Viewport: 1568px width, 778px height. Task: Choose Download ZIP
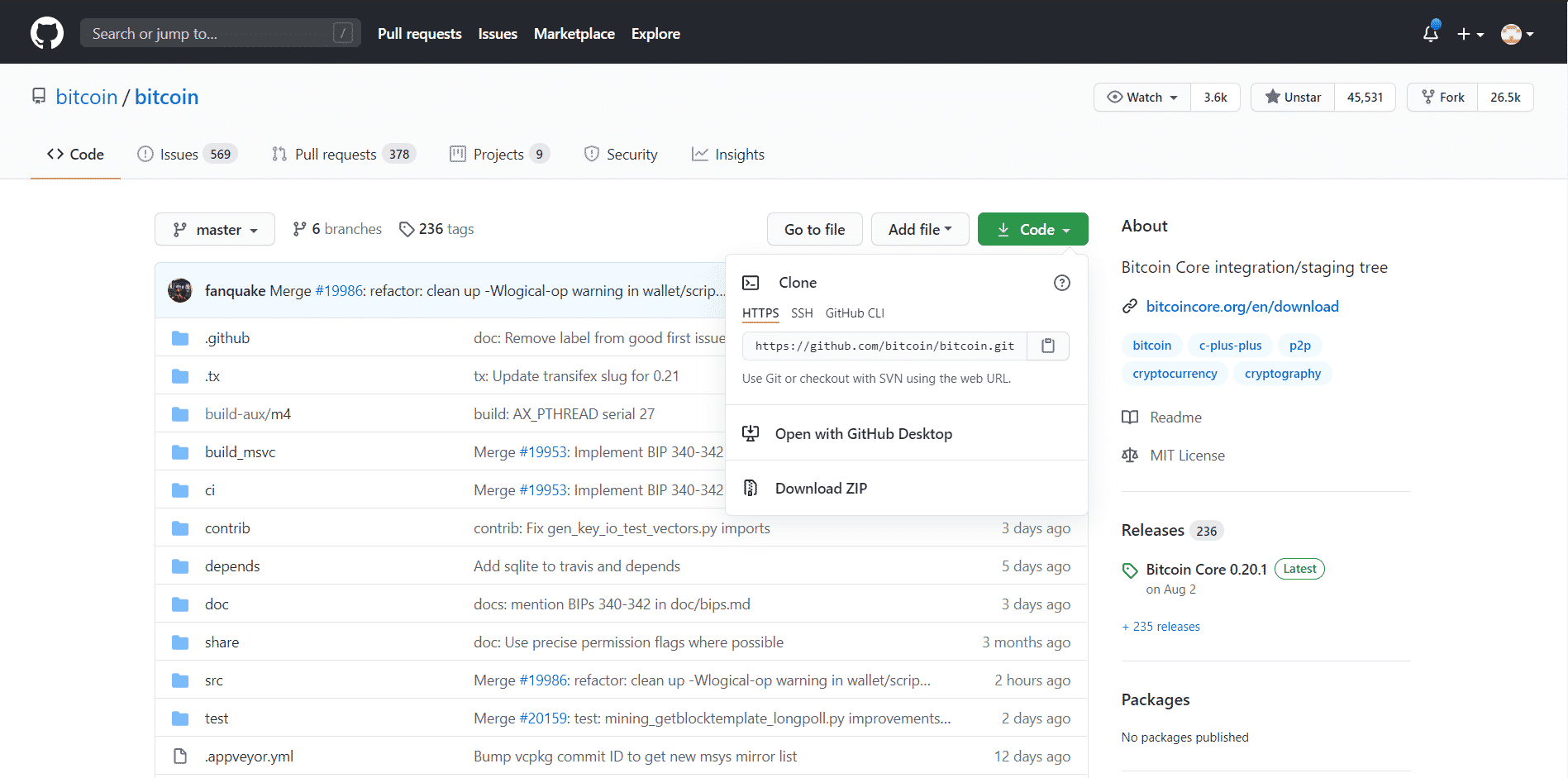pyautogui.click(x=906, y=489)
